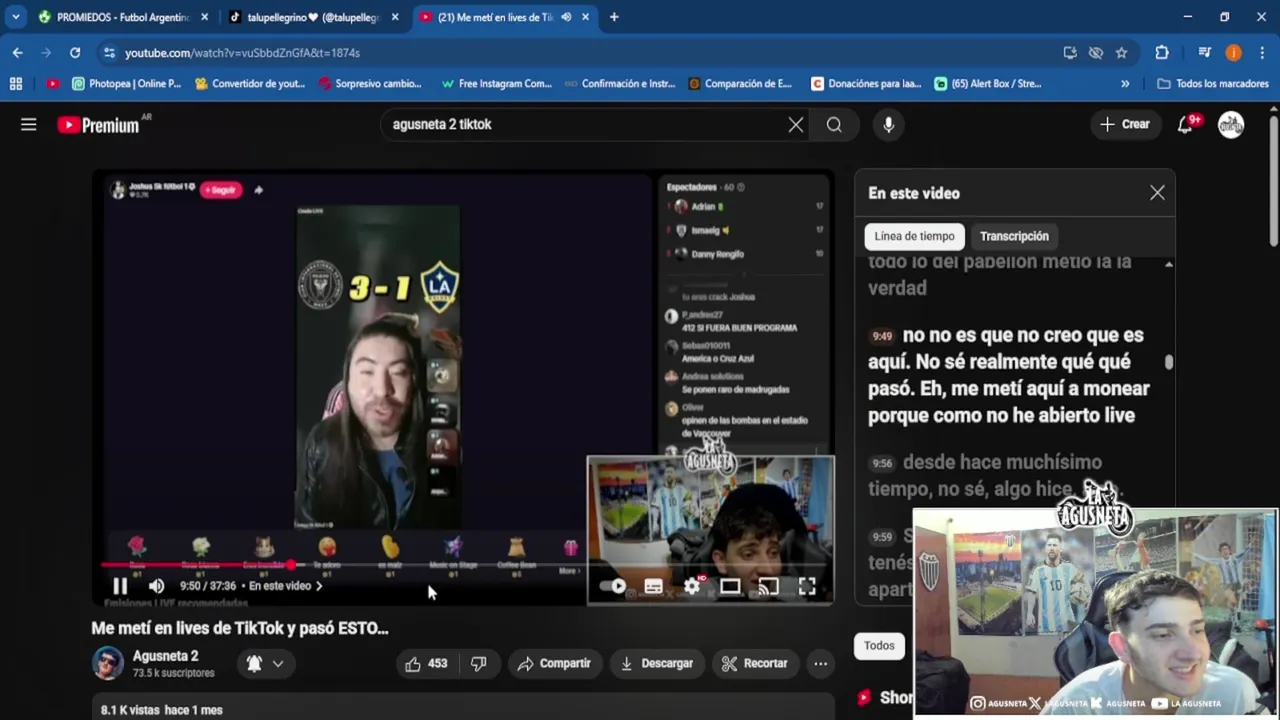Click the YouTube URL address bar
The height and width of the screenshot is (720, 1280).
[x=580, y=52]
